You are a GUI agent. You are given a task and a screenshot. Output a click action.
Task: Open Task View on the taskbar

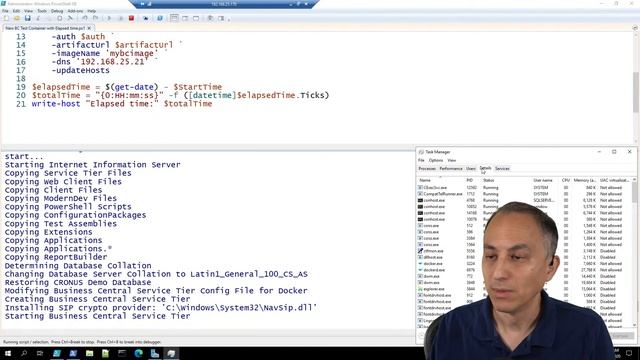(x=40, y=353)
